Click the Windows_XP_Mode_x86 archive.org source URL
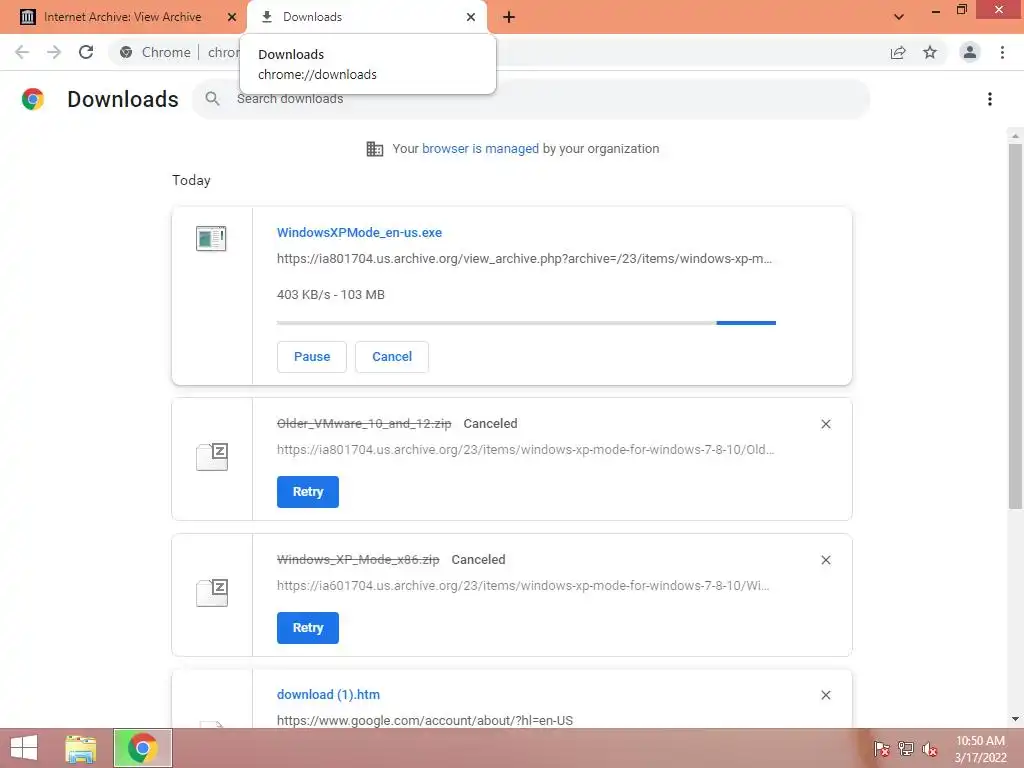The image size is (1024, 768). pos(523,585)
